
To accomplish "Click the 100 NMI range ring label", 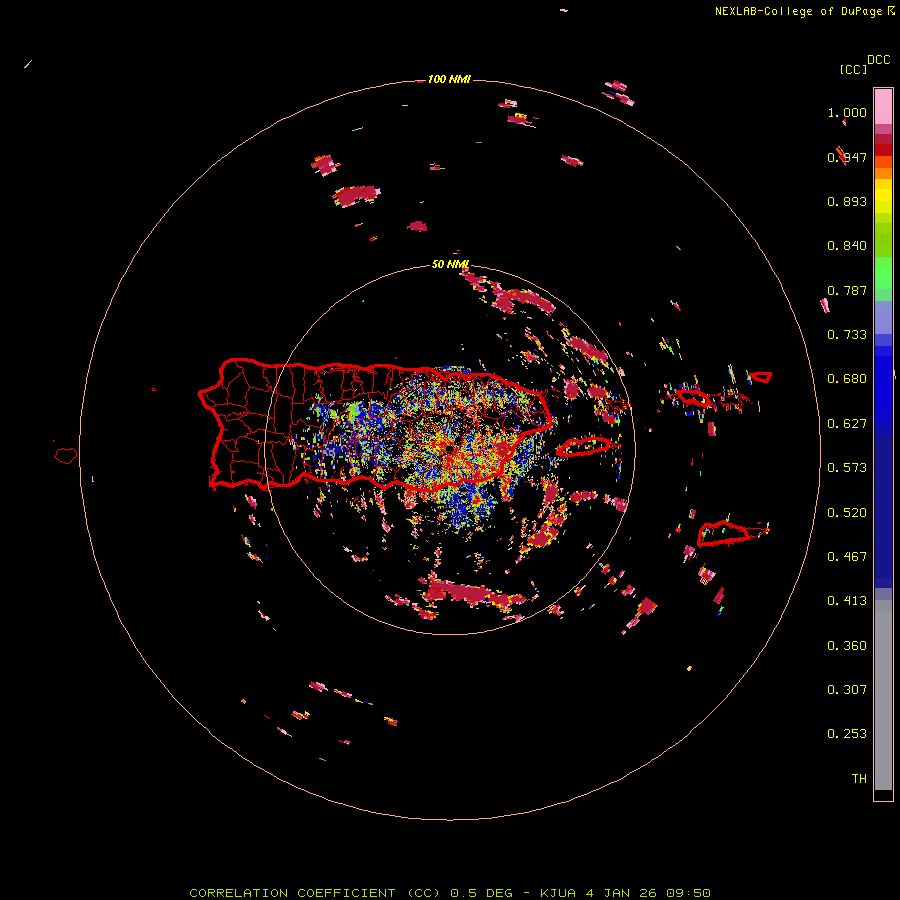I will coord(449,79).
